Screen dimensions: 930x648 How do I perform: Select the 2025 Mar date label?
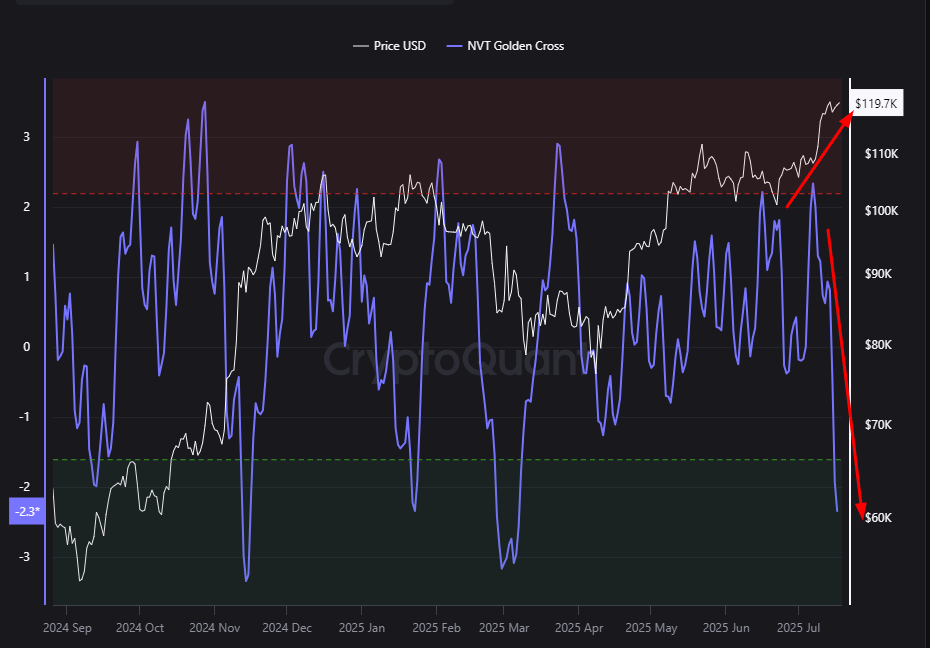tap(504, 628)
